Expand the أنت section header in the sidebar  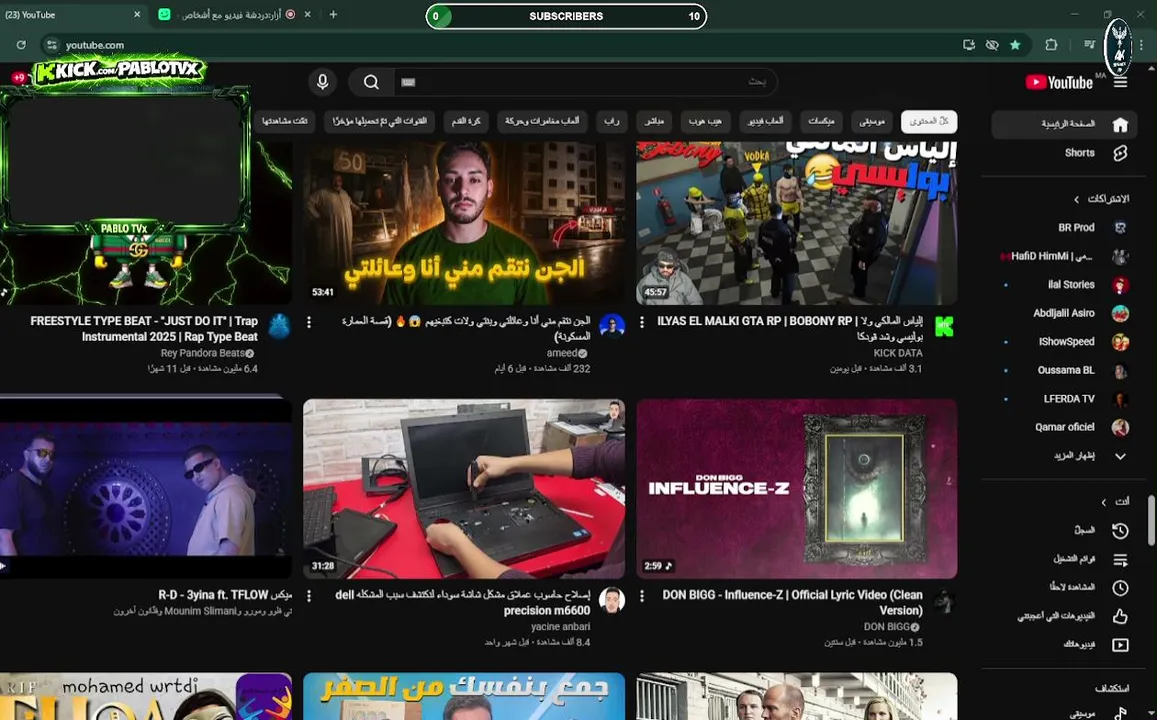1115,502
